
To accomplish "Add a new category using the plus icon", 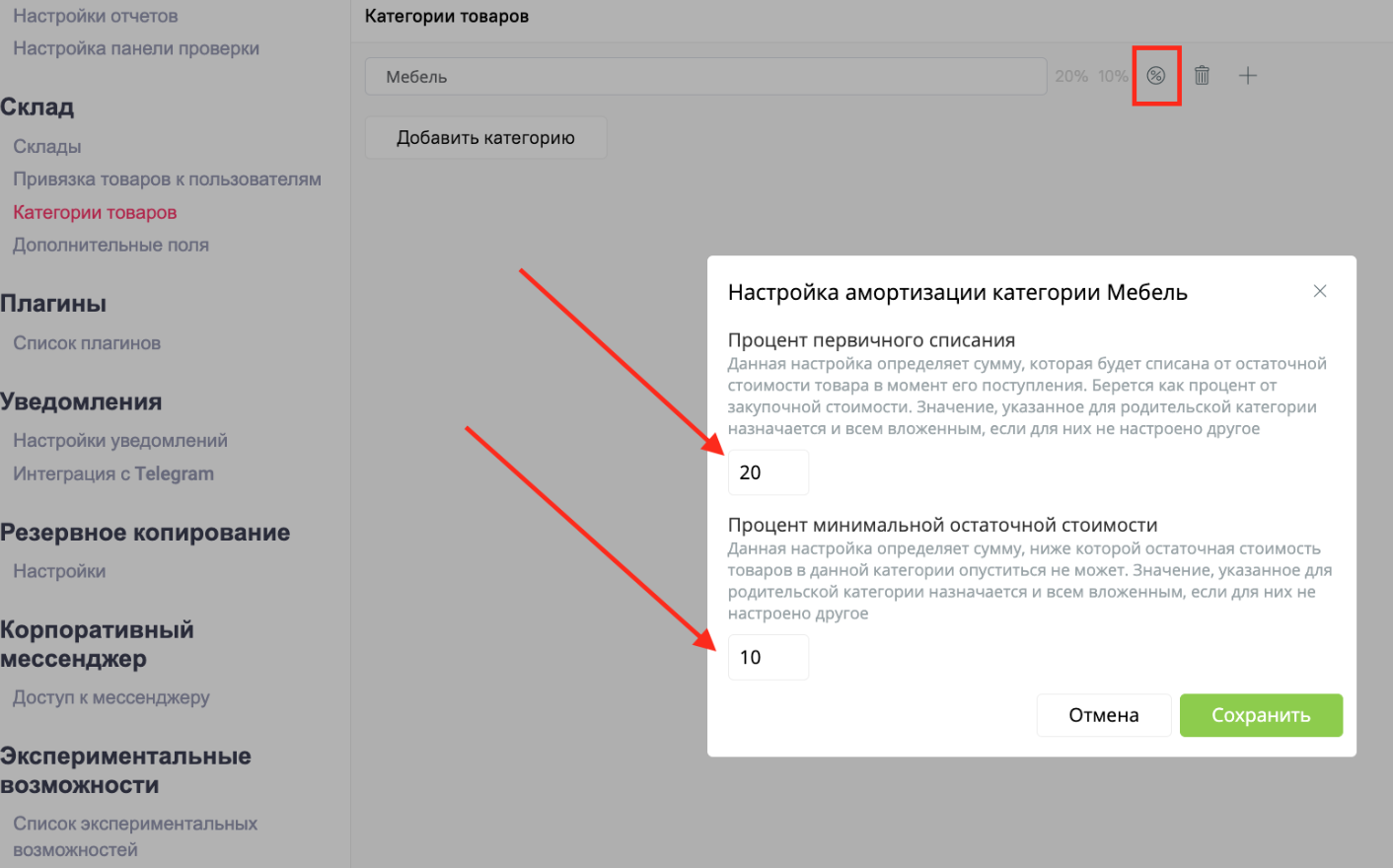I will [x=1248, y=74].
